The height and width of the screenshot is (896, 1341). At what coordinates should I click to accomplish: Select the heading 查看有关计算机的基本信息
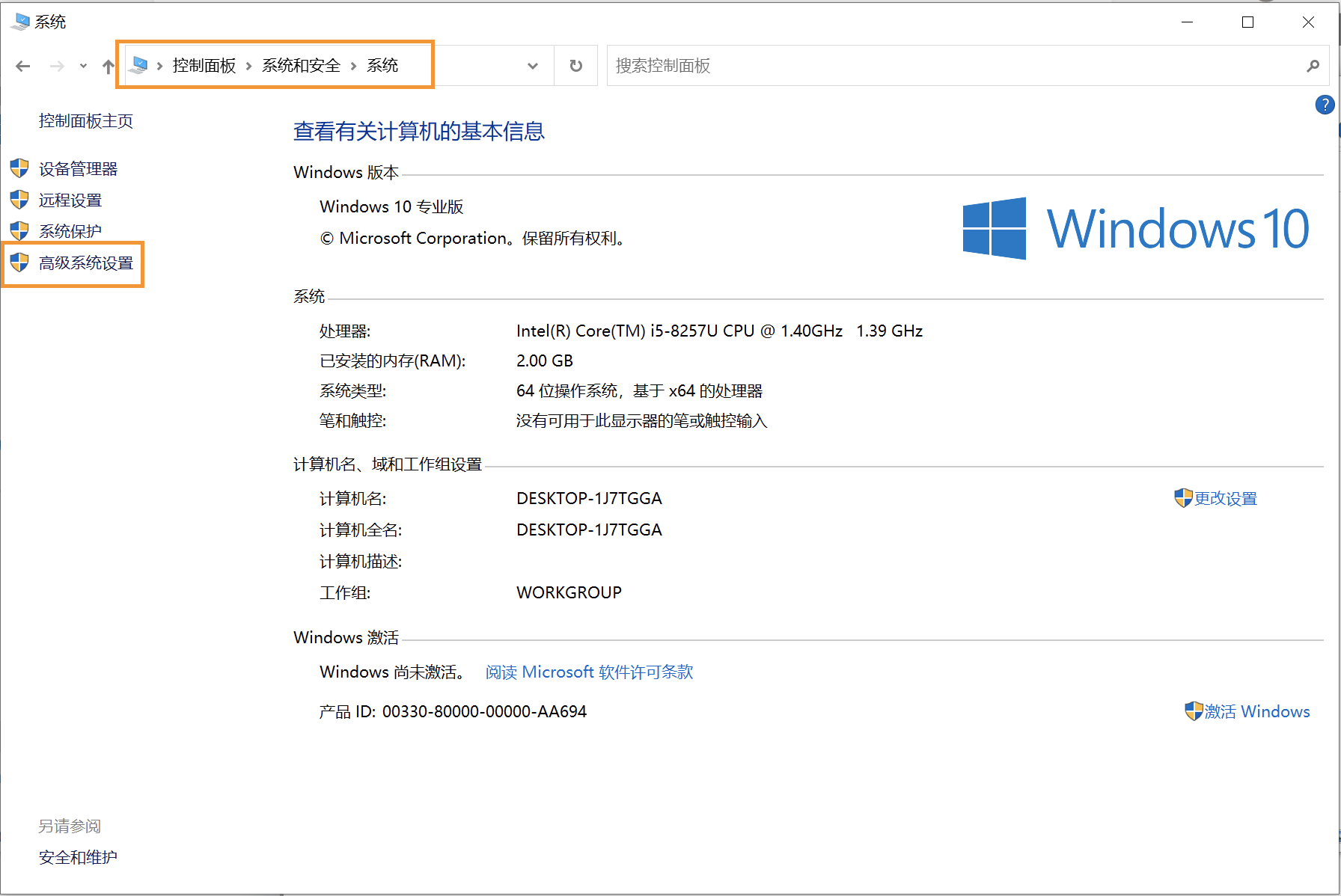[419, 132]
